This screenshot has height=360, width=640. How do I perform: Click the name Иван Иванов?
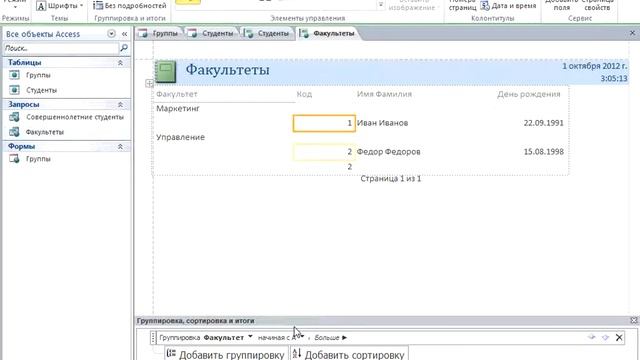click(382, 123)
